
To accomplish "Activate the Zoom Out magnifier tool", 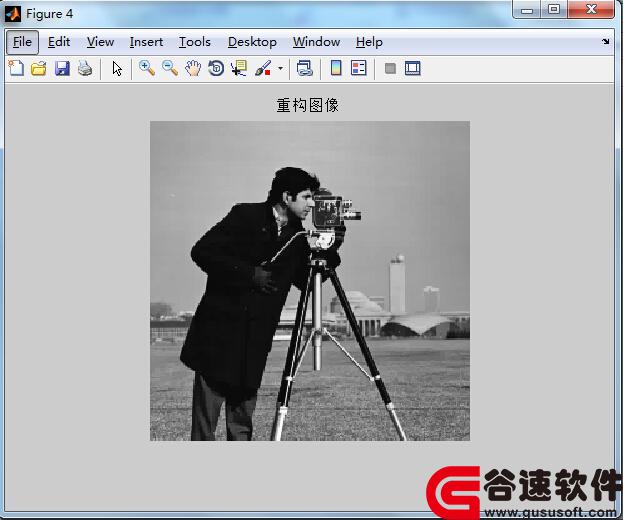I will [170, 68].
